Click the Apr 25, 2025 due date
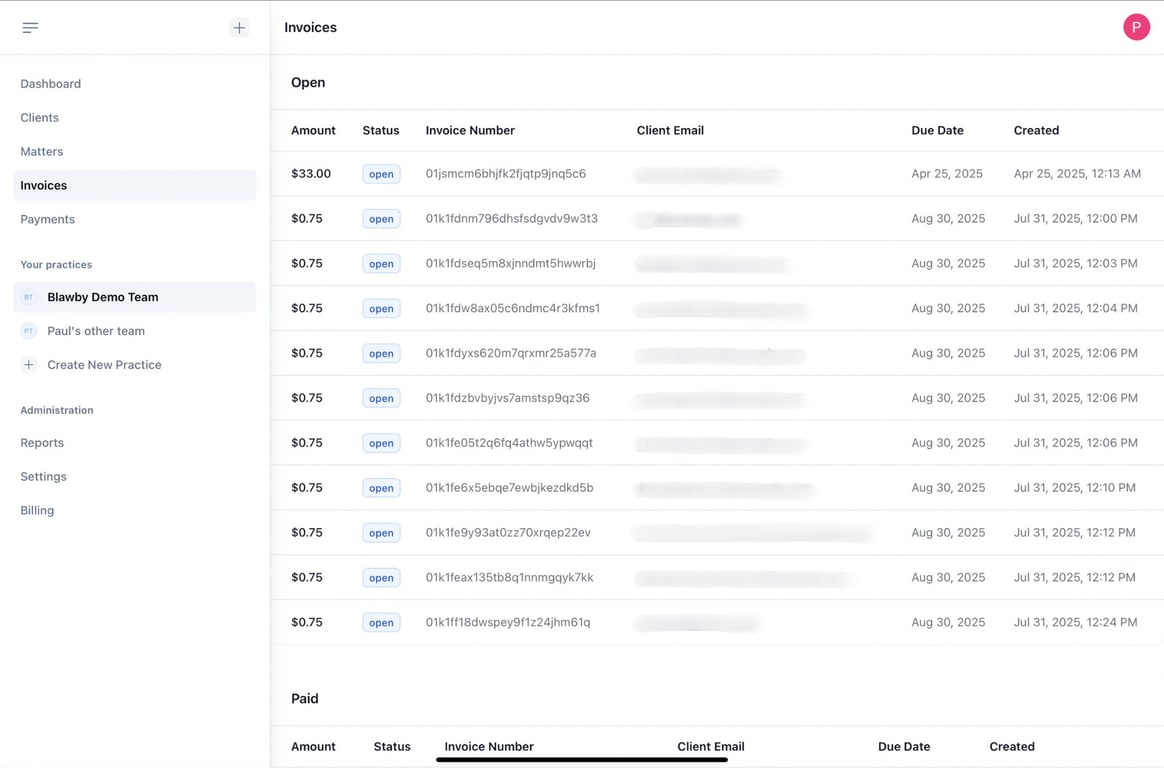Viewport: 1164px width, 768px height. coord(947,174)
